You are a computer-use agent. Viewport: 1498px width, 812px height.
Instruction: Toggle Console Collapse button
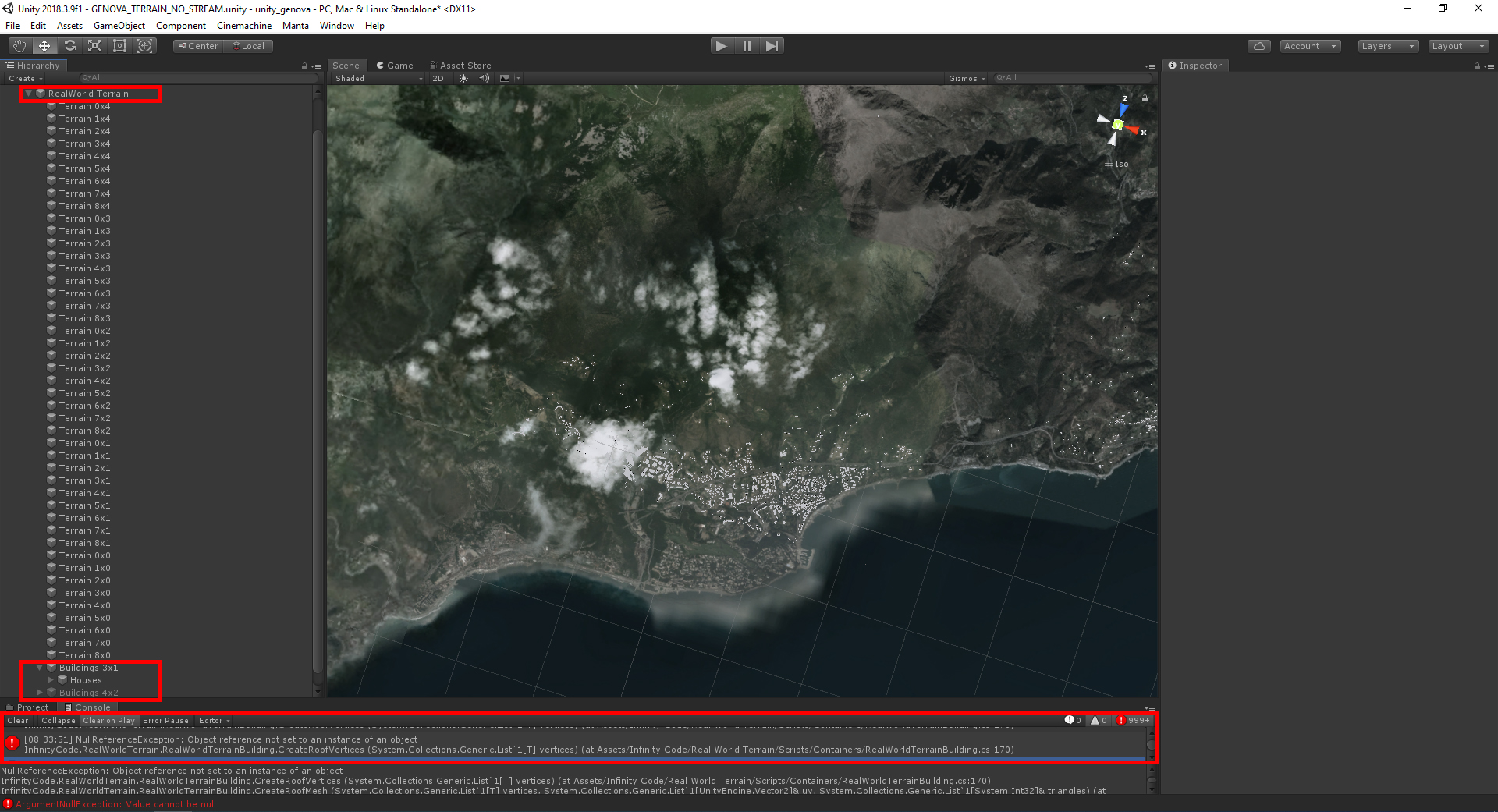(x=59, y=721)
